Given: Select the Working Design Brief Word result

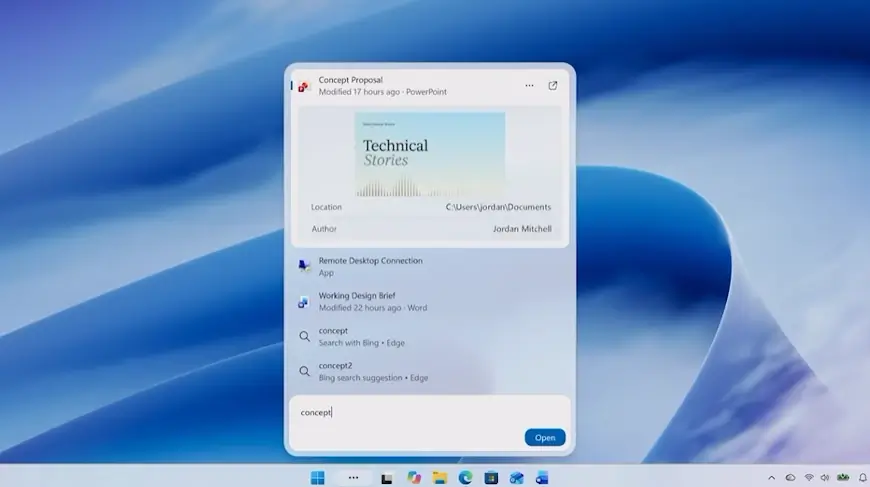Looking at the screenshot, I should 430,302.
